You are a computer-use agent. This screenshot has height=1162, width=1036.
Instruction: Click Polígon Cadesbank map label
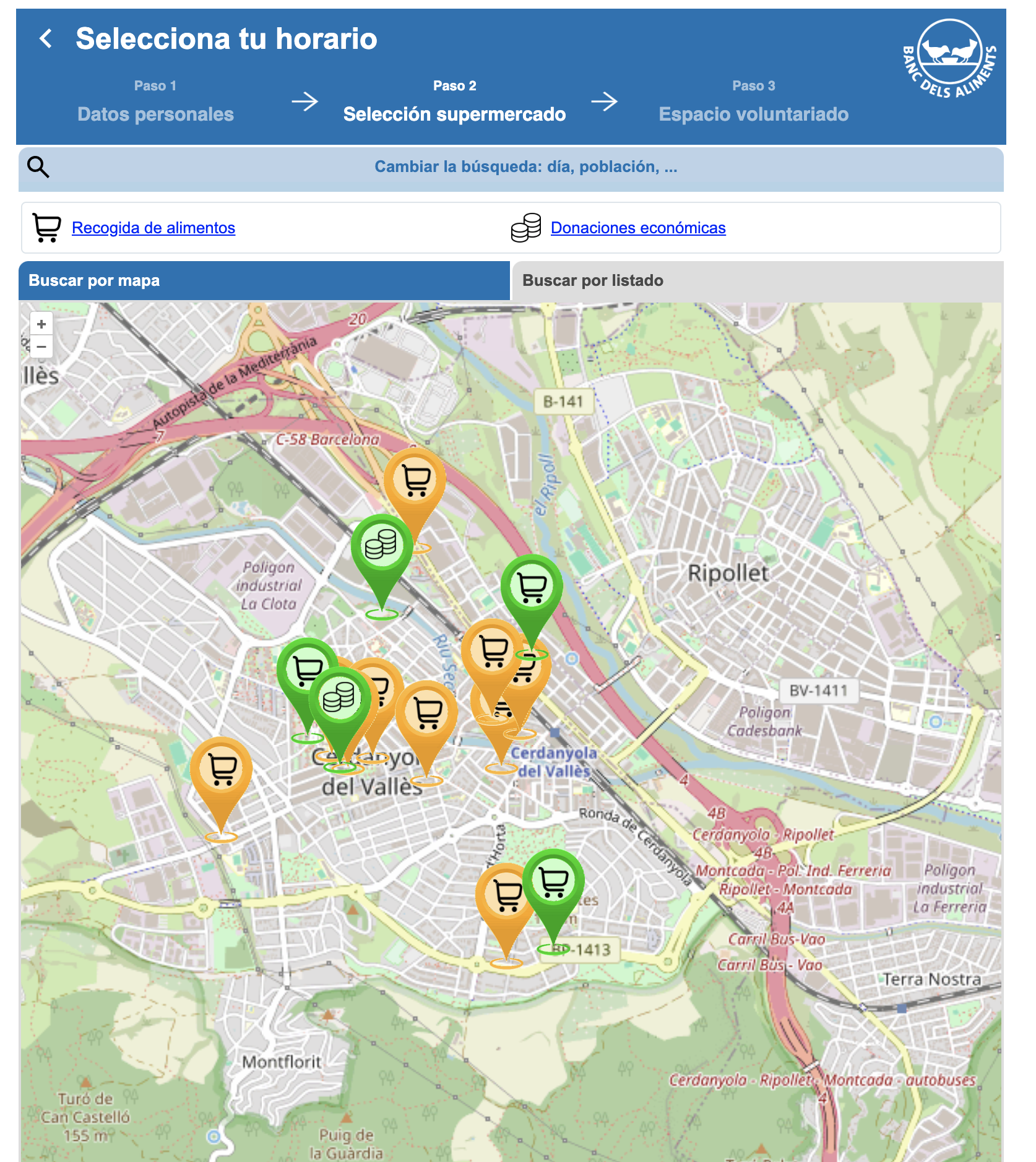(764, 721)
